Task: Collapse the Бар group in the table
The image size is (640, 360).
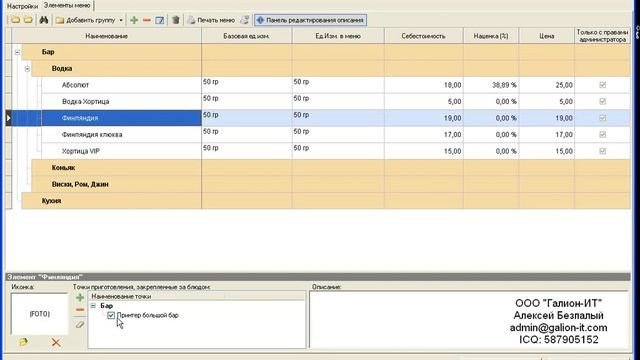Action: (17, 52)
